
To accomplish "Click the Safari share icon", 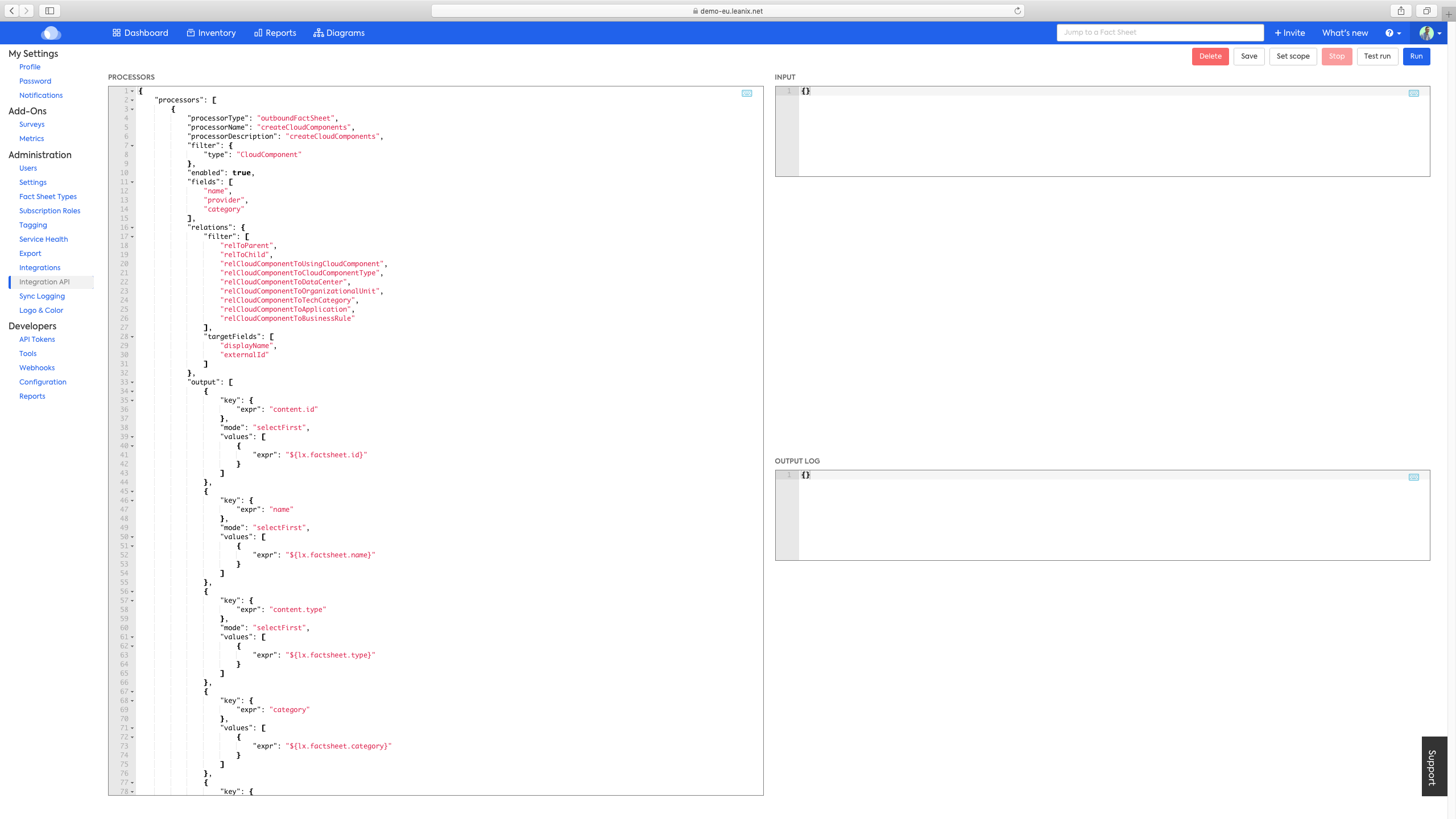I will (1401, 11).
